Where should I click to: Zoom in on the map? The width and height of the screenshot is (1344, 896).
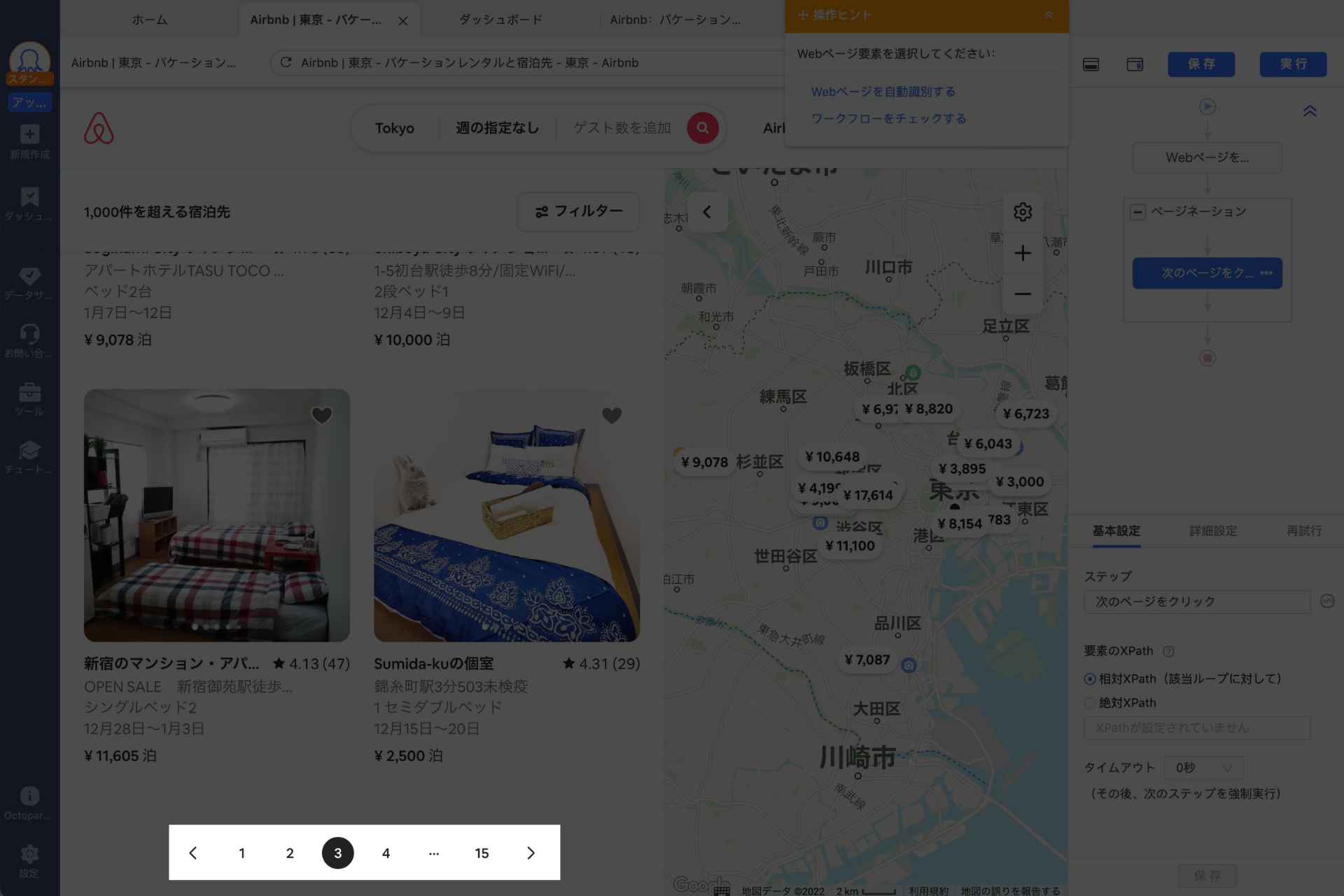(1023, 253)
